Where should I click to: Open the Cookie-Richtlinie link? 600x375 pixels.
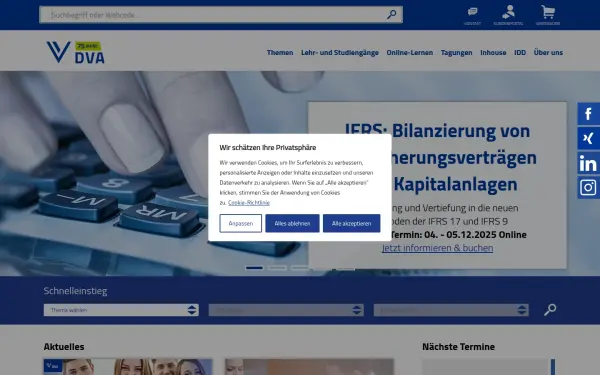coord(249,202)
